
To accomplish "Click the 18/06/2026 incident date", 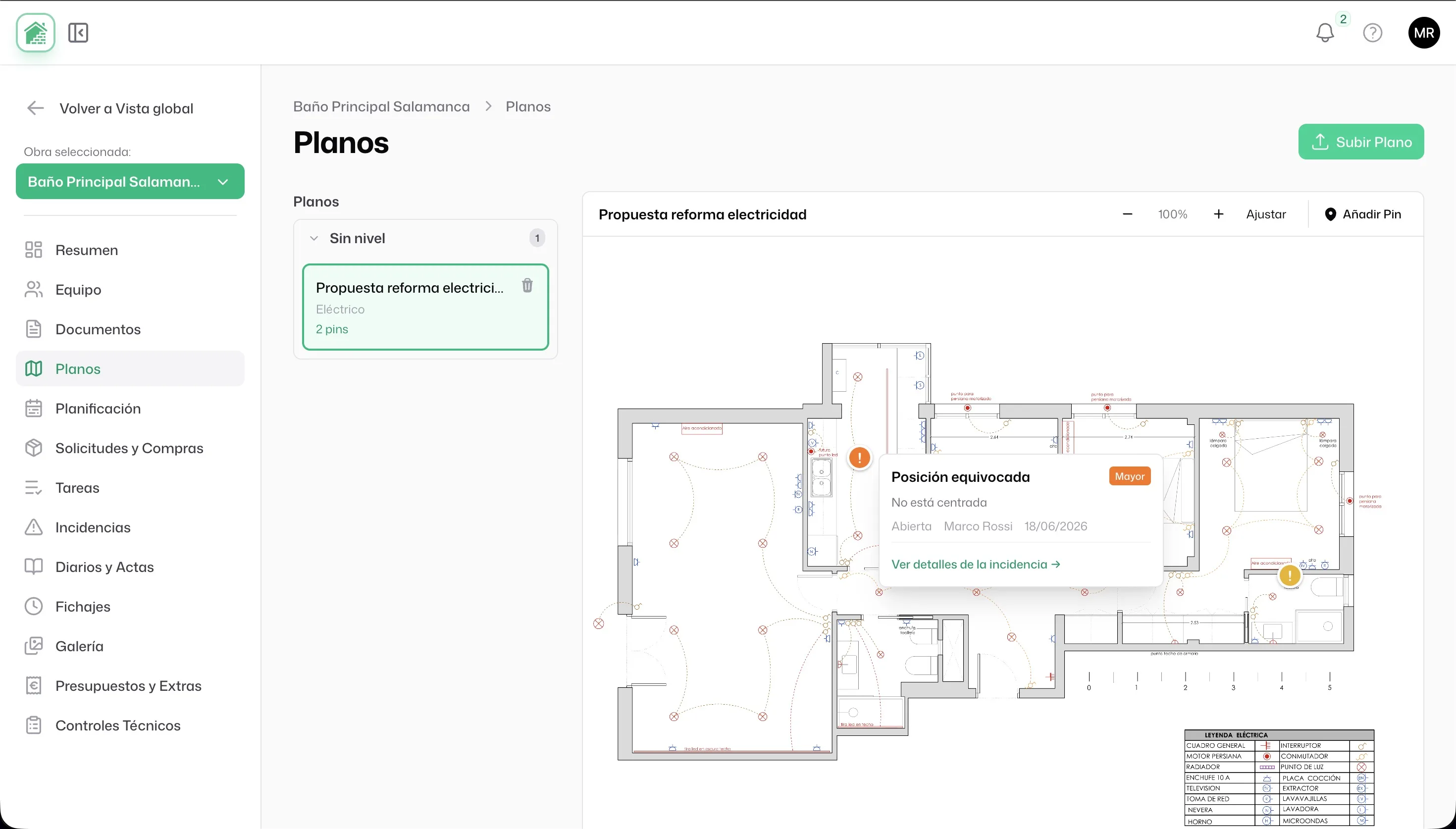I will tap(1055, 526).
